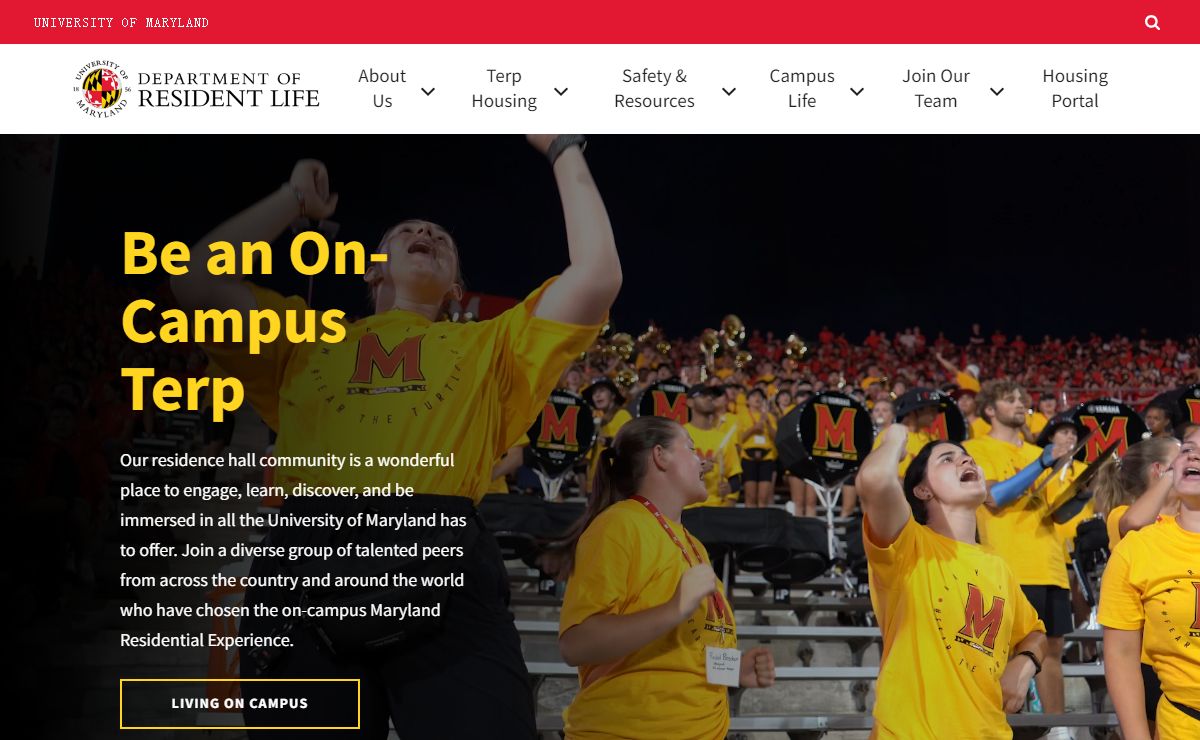
Task: Click the Department of Resident Life wordmark
Action: (x=228, y=89)
